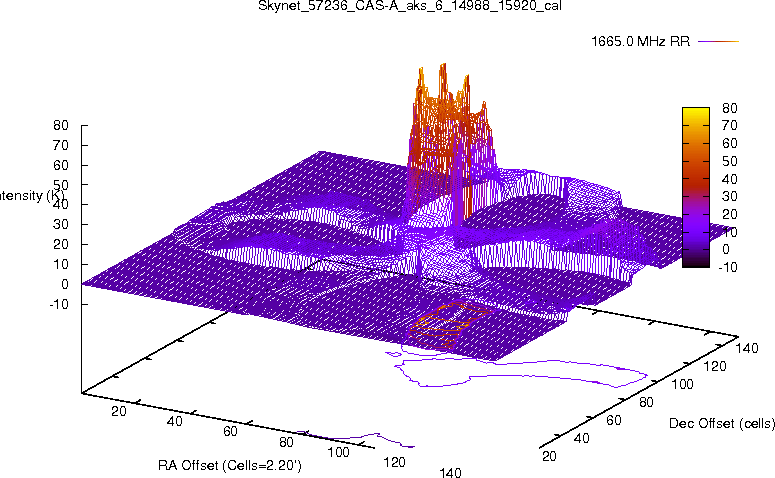775x478 pixels.
Task: Click the 80 label on the color bar
Action: [x=730, y=108]
